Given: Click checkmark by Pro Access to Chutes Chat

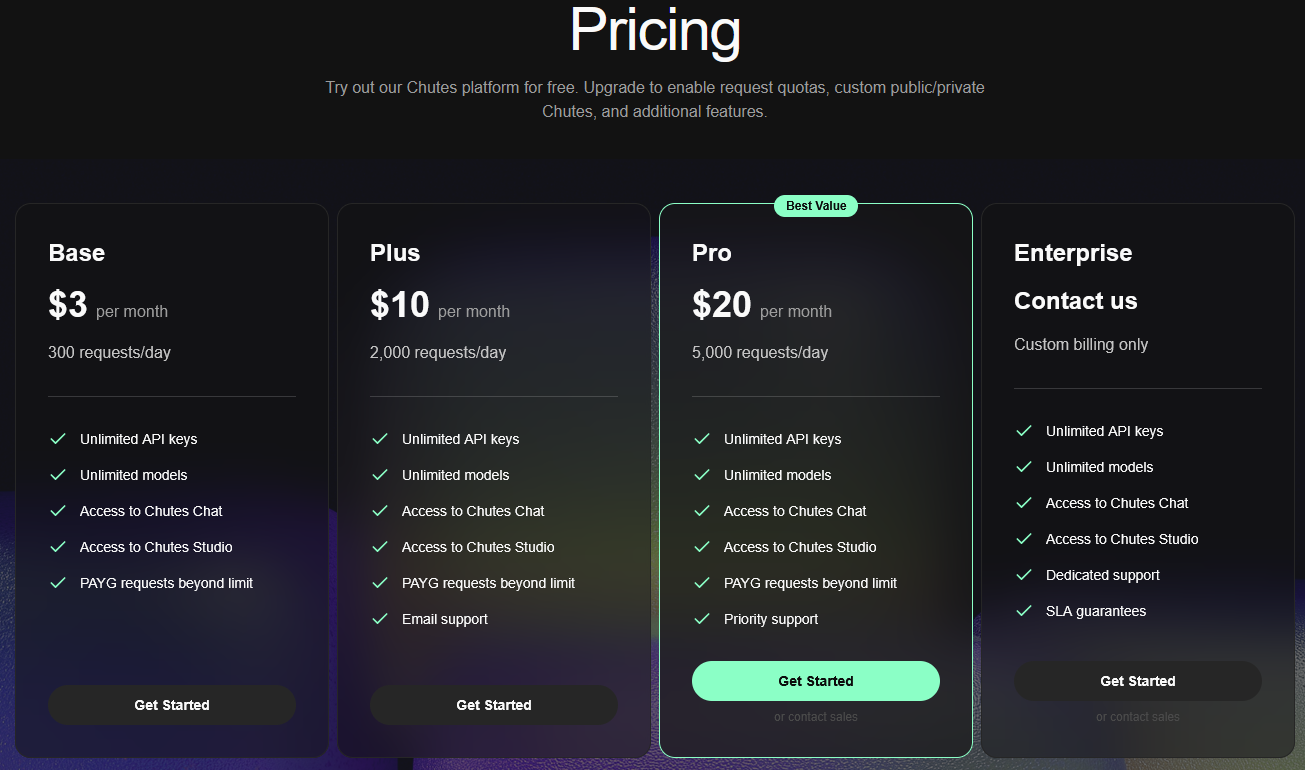Looking at the screenshot, I should pyautogui.click(x=702, y=511).
